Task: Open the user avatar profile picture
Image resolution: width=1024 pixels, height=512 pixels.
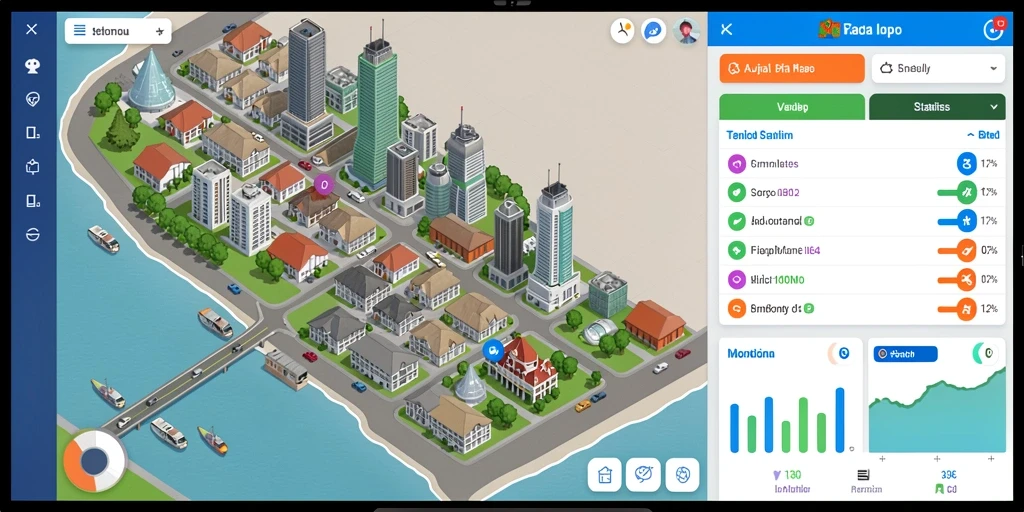Action: click(x=686, y=30)
